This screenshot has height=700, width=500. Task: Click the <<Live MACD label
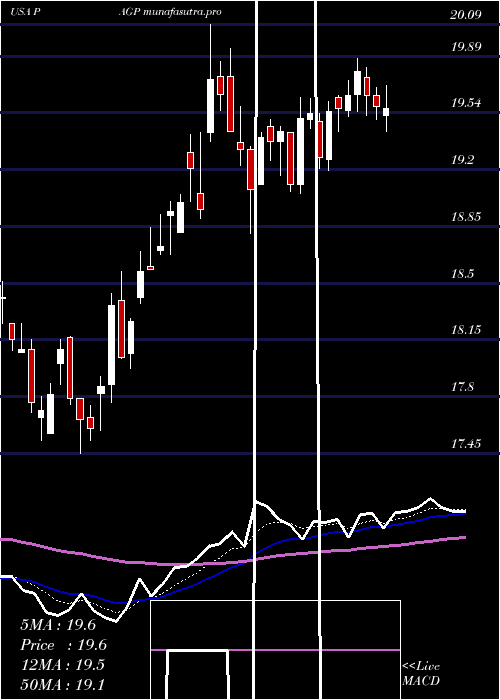(421, 674)
